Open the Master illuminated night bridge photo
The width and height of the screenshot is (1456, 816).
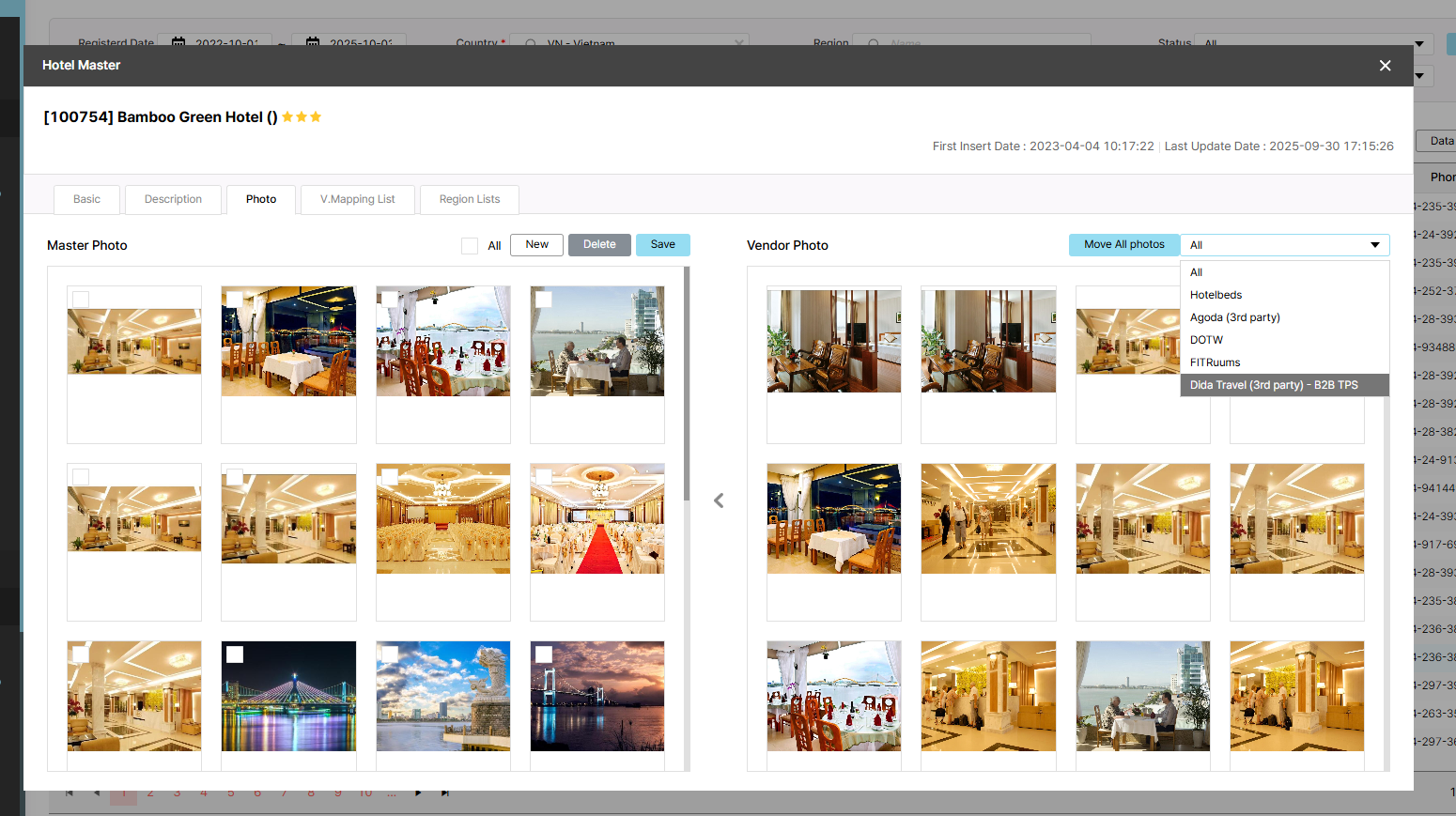(x=288, y=697)
